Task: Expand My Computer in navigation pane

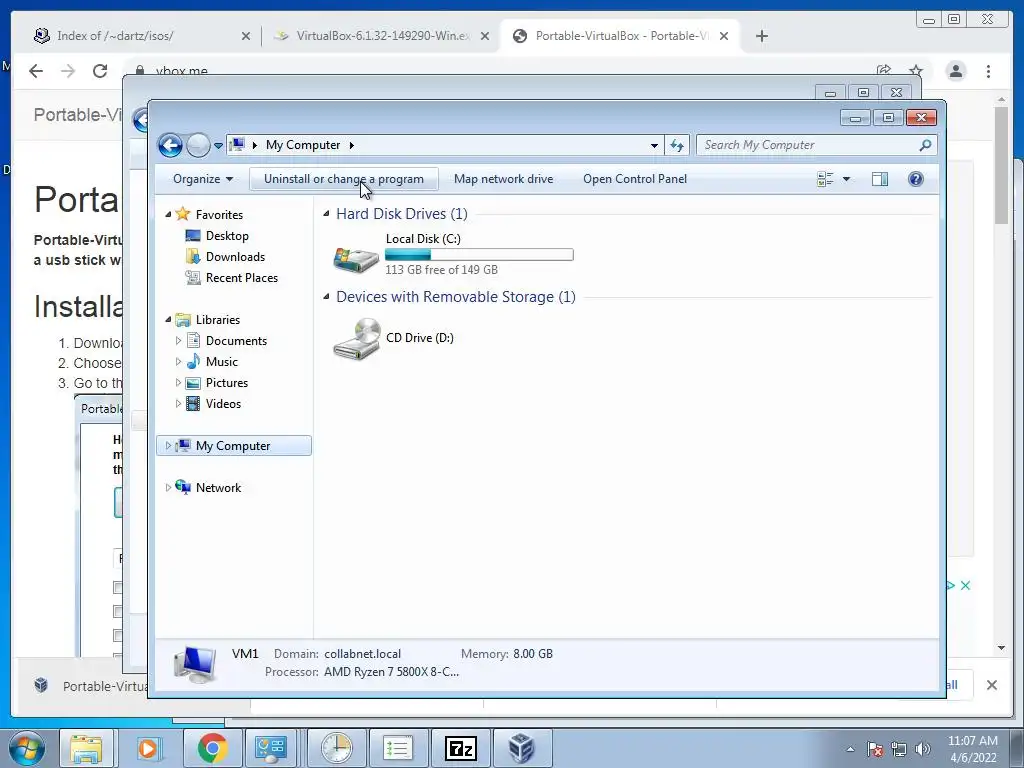Action: point(168,445)
